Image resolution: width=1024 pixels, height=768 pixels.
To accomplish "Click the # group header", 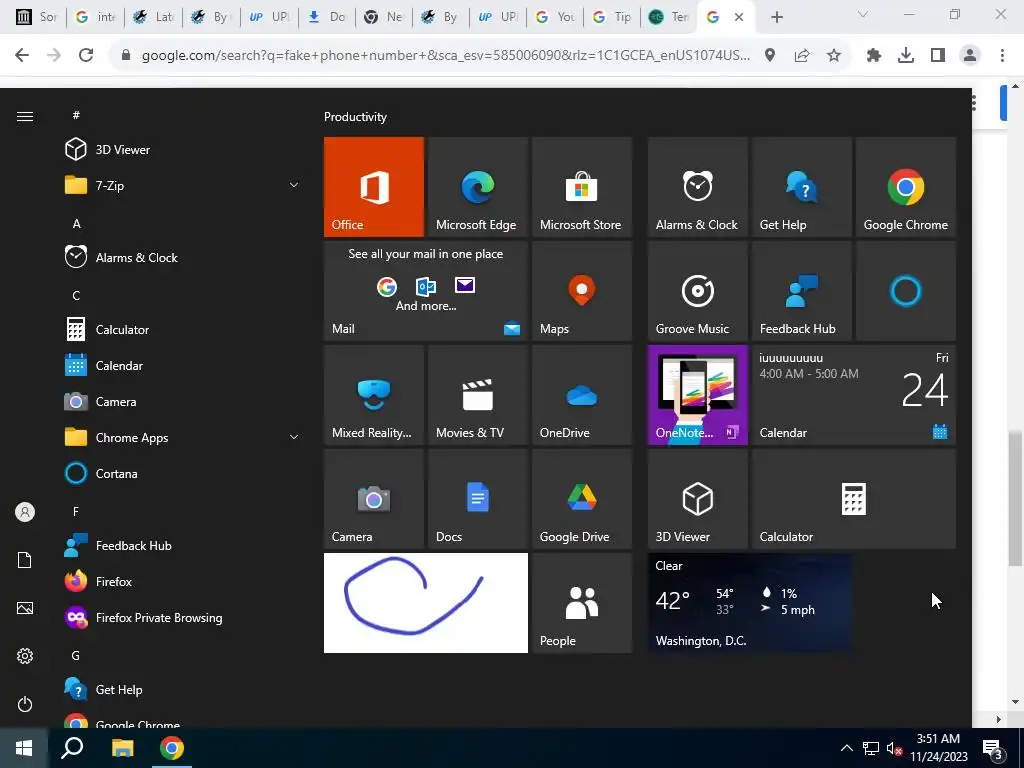I will [76, 115].
